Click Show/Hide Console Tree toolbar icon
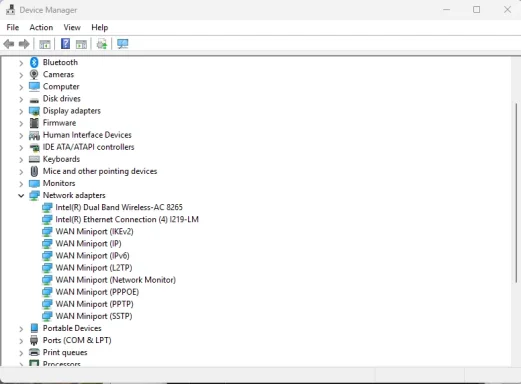521x384 pixels. click(45, 44)
